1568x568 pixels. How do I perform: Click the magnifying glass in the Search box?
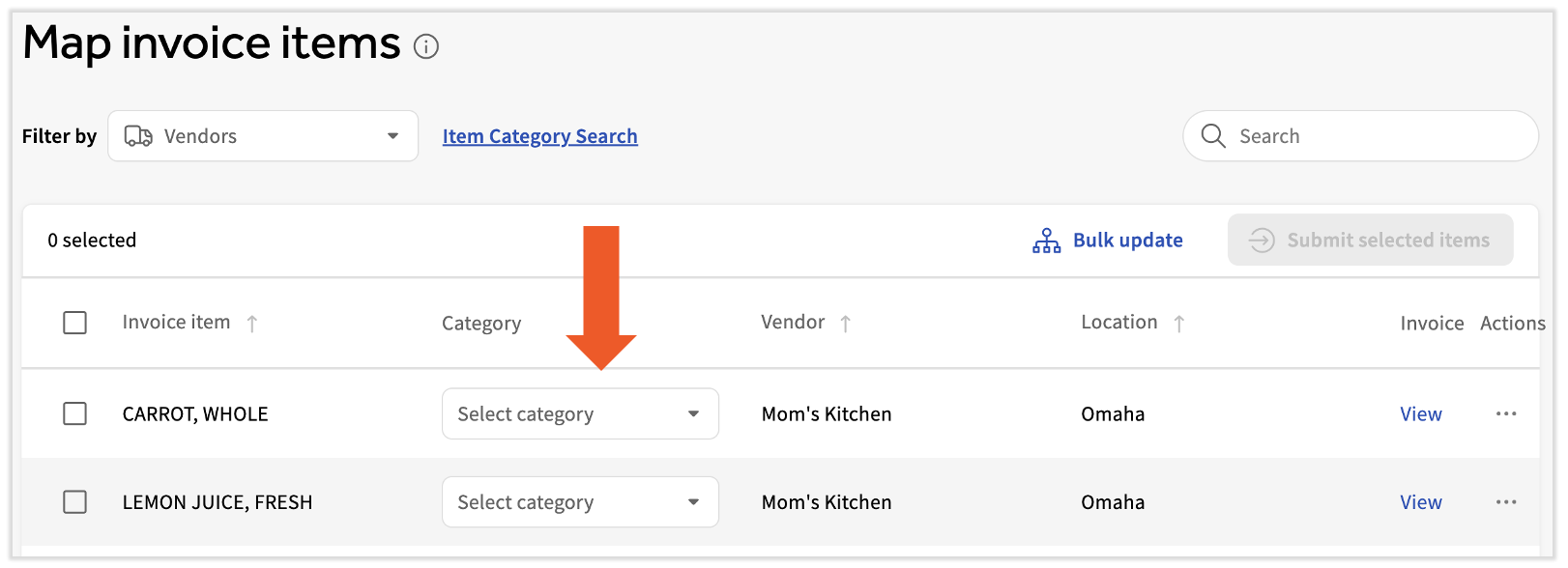(1212, 135)
